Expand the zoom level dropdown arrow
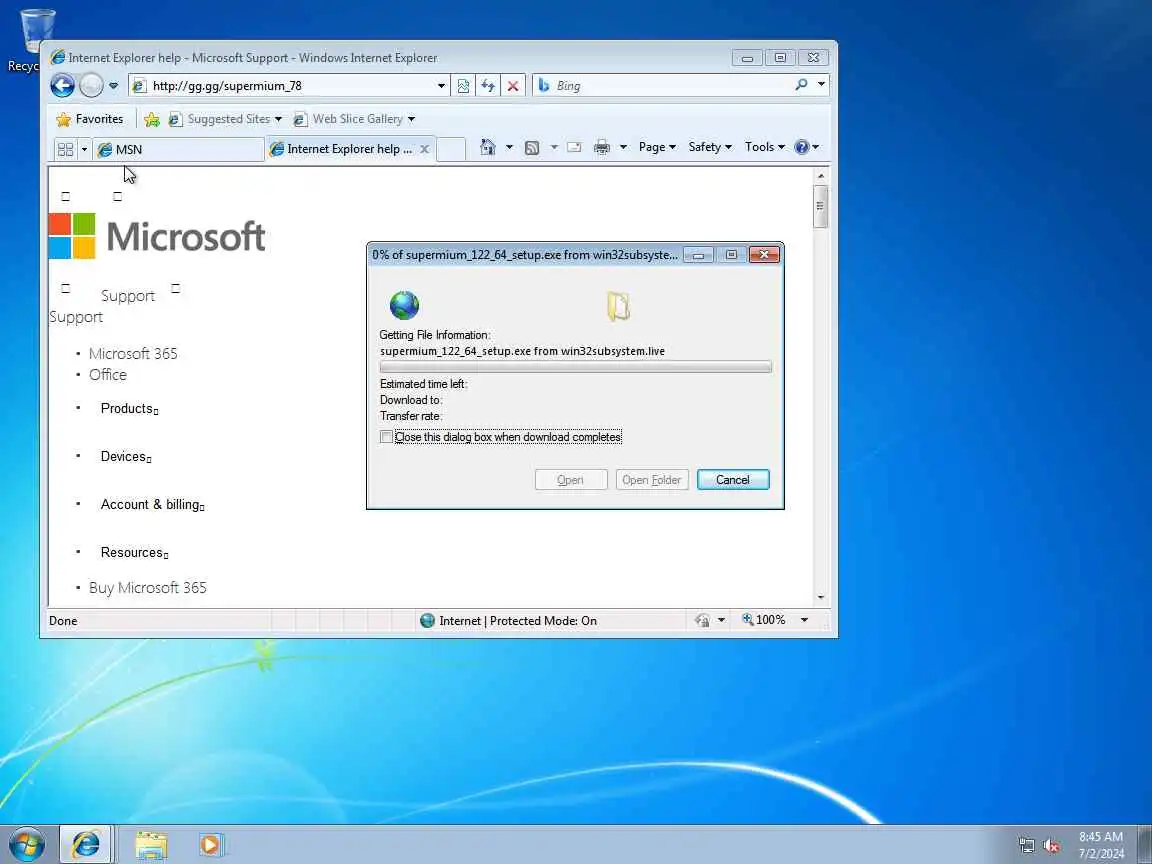This screenshot has height=864, width=1152. coord(804,620)
